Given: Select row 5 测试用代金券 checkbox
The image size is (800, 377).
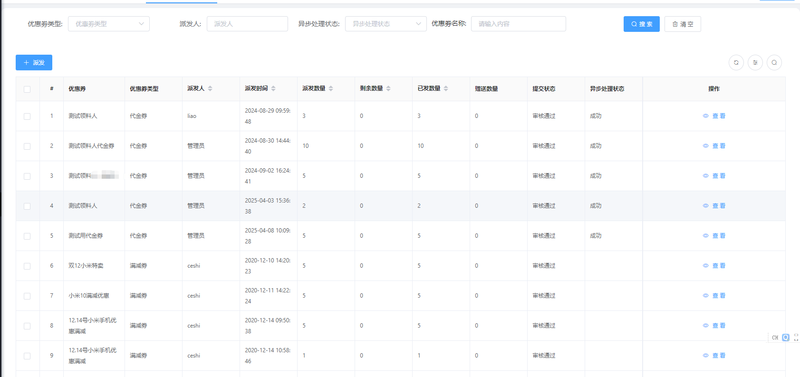Looking at the screenshot, I should point(27,236).
